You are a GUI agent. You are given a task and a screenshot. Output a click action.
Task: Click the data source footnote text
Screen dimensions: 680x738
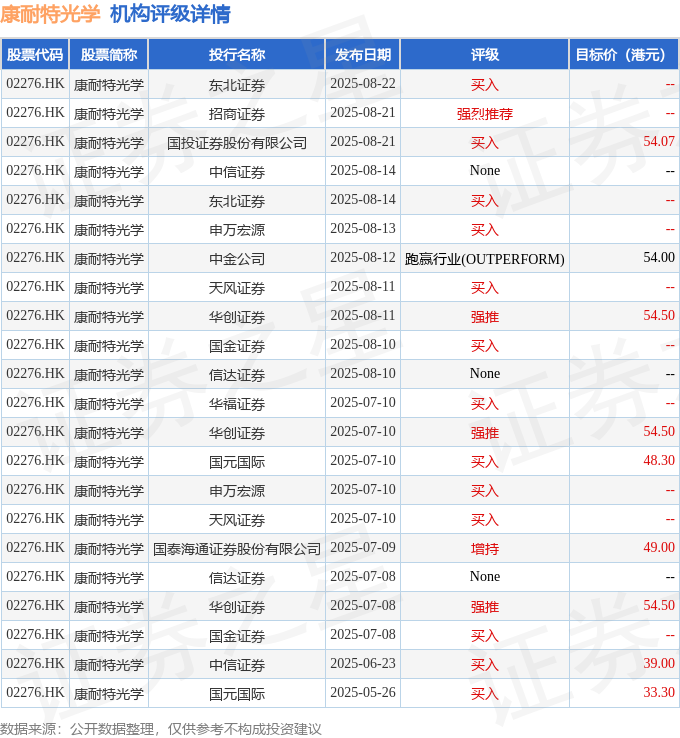160,729
